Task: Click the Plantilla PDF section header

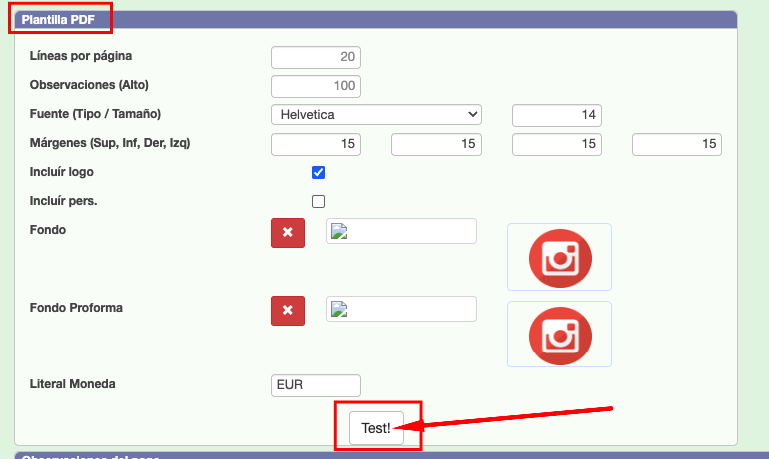Action: click(x=59, y=19)
